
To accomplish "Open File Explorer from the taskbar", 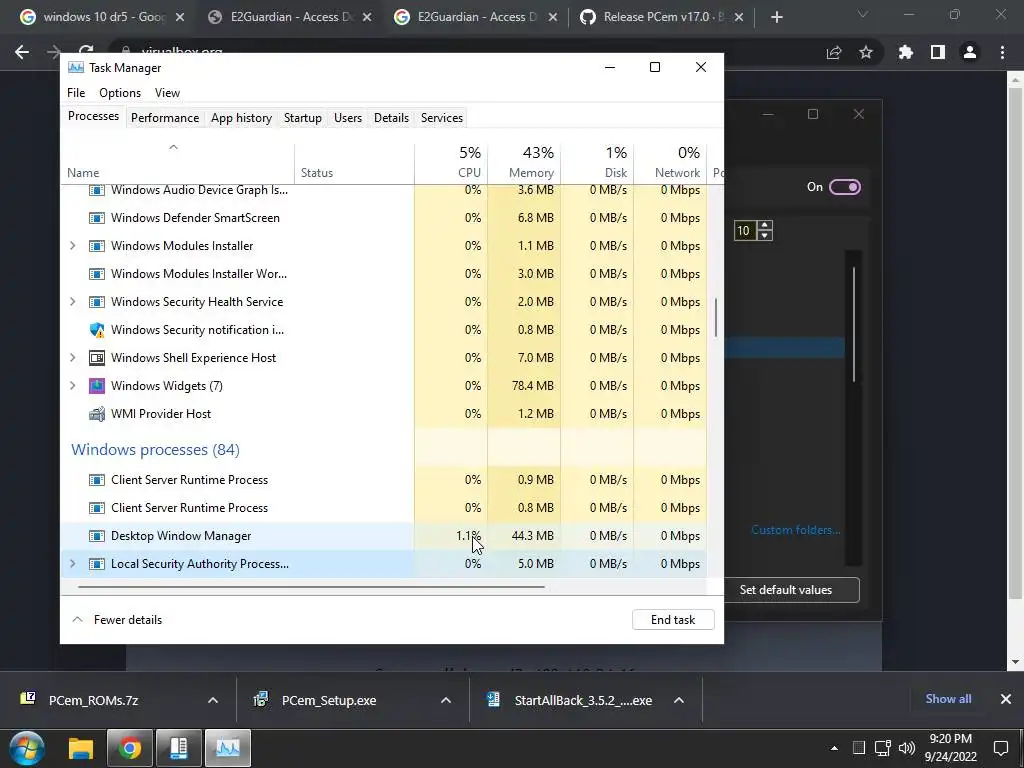I will click(x=81, y=748).
